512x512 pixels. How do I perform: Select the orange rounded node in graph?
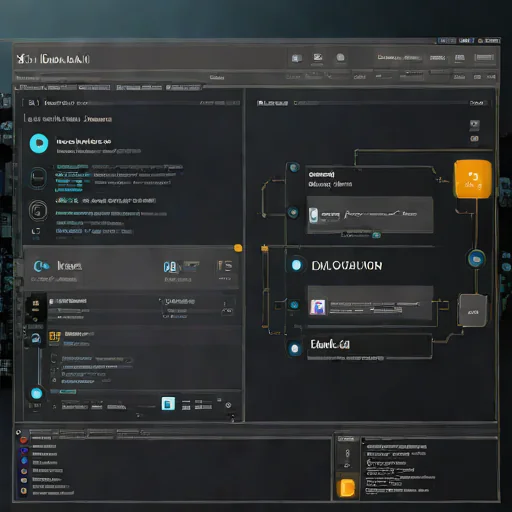pos(473,179)
